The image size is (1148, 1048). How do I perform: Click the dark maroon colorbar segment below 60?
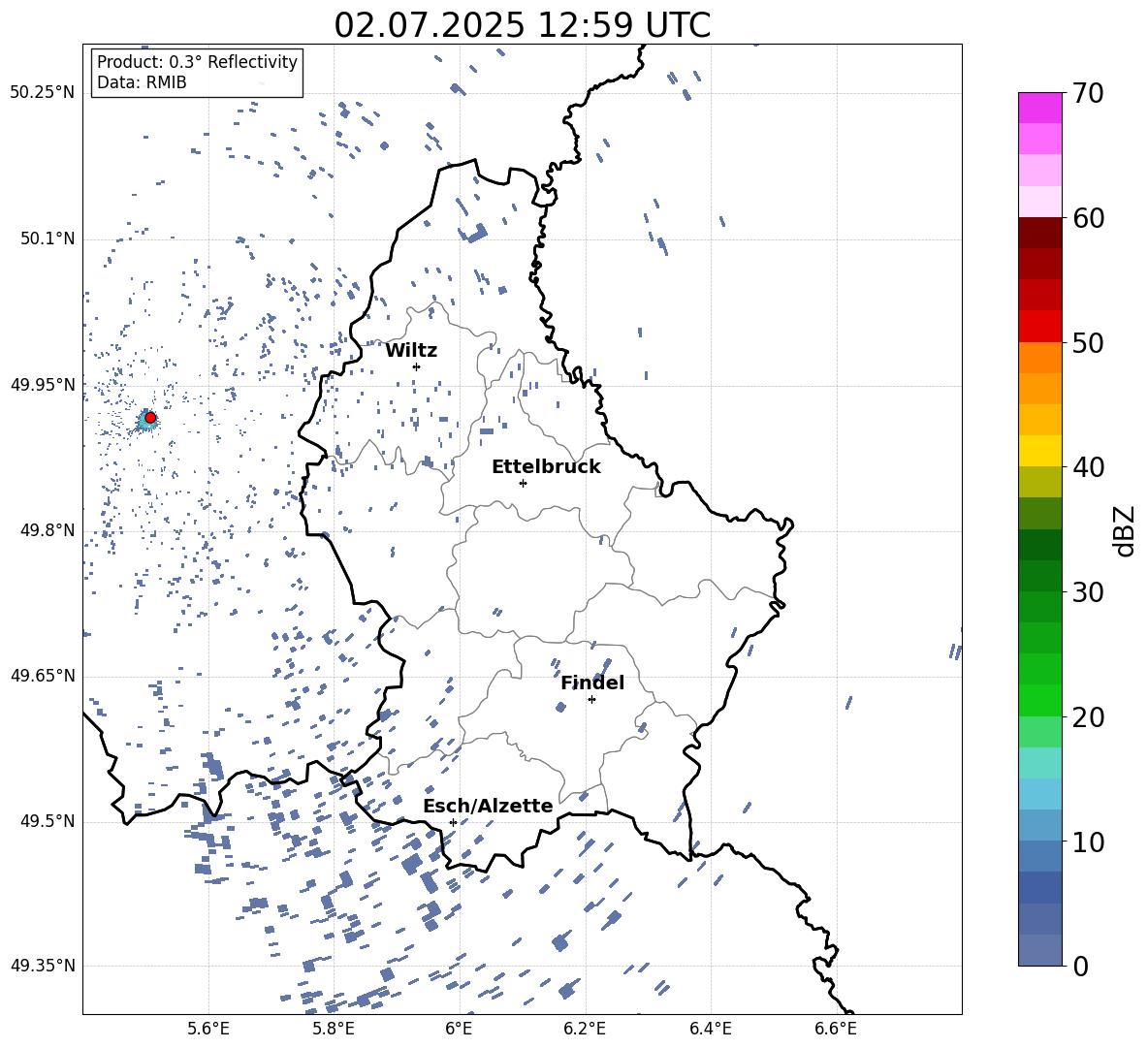click(1040, 233)
